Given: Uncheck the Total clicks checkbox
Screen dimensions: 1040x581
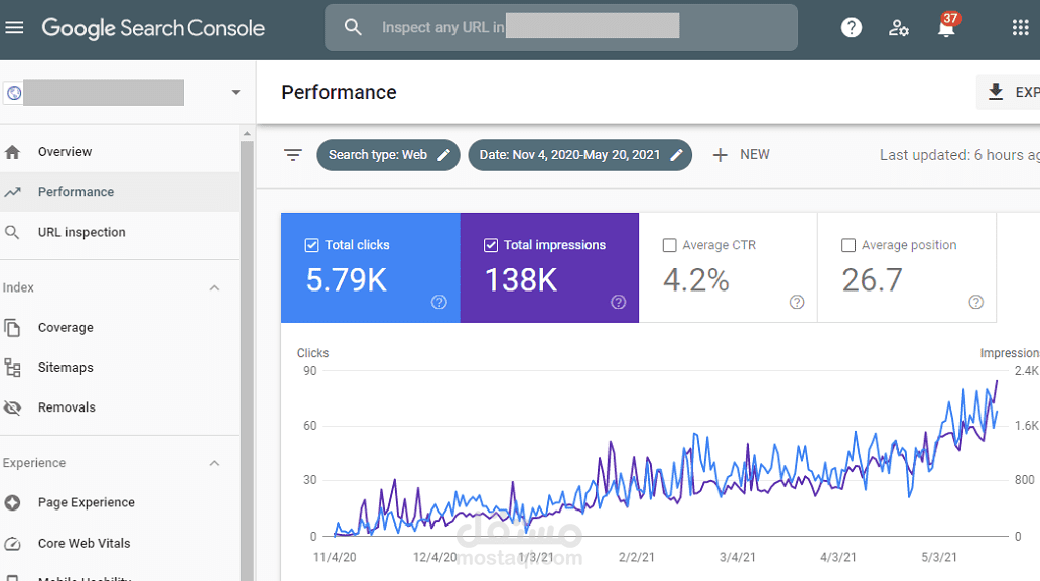Looking at the screenshot, I should [311, 245].
